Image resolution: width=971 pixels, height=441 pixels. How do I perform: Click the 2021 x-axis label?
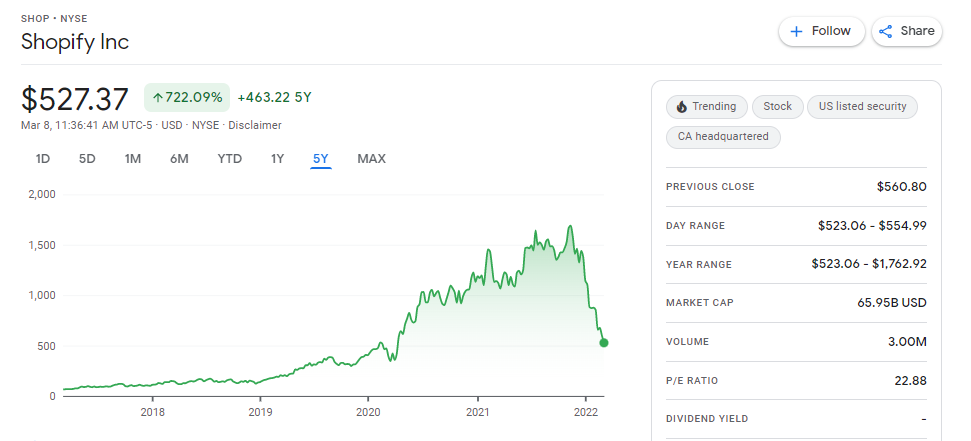pyautogui.click(x=477, y=411)
